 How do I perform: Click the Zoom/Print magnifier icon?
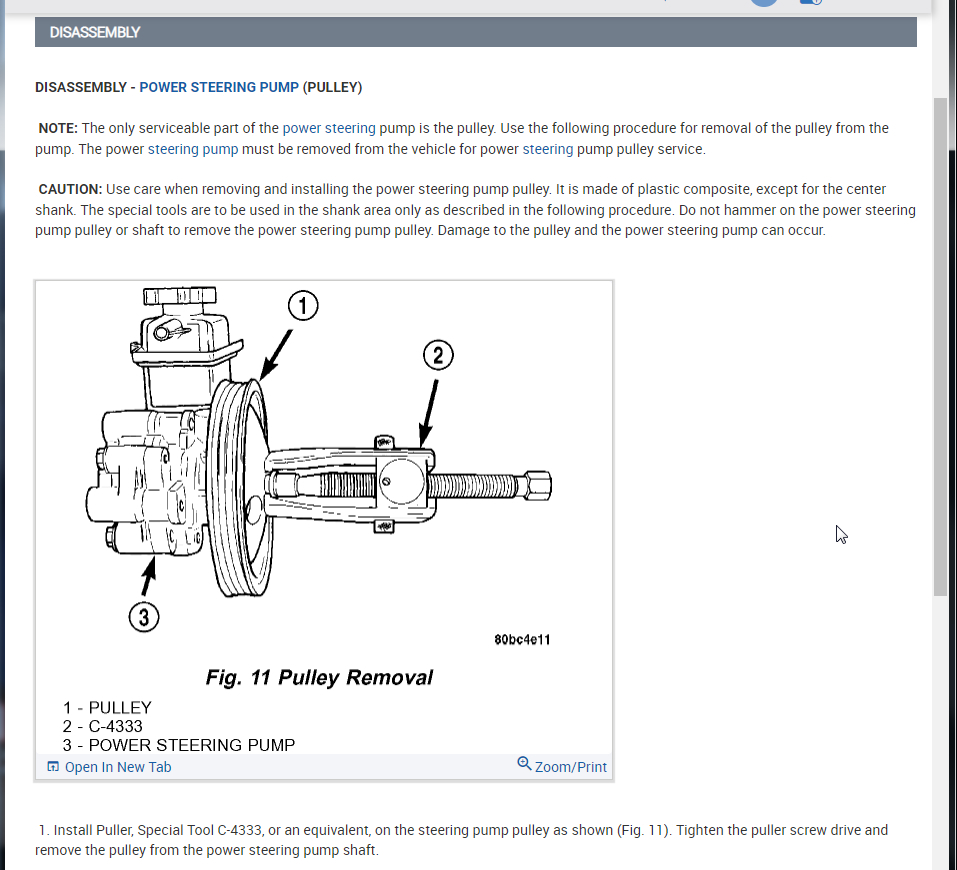524,763
